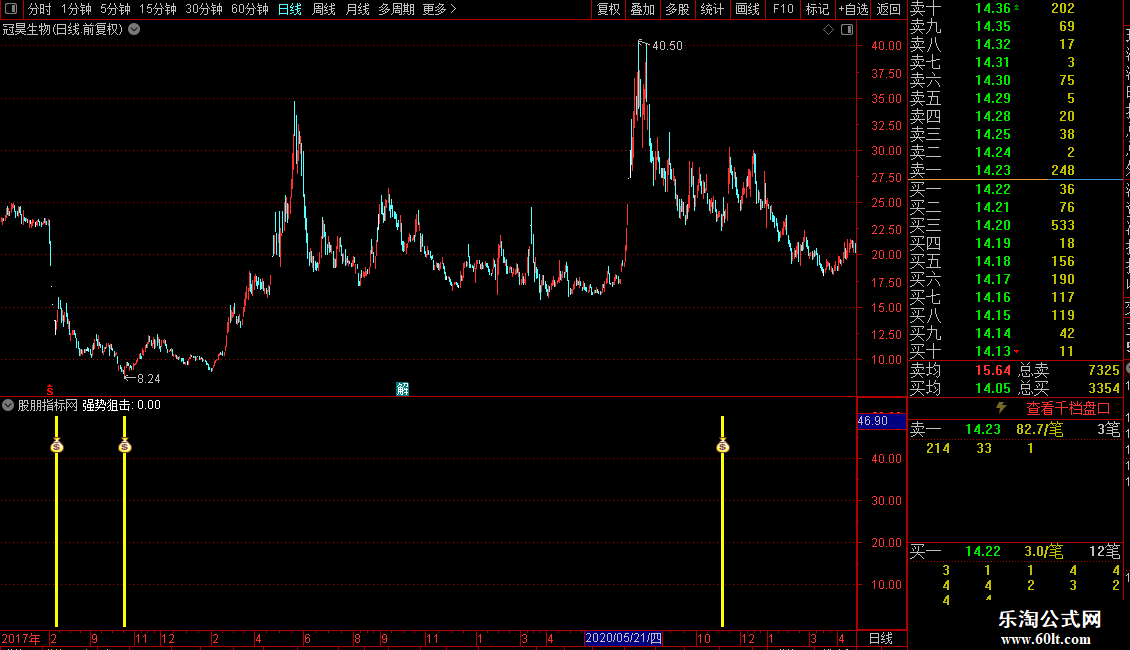Image resolution: width=1130 pixels, height=650 pixels.
Task: Select the 日线 daily chart tab
Action: click(x=290, y=9)
